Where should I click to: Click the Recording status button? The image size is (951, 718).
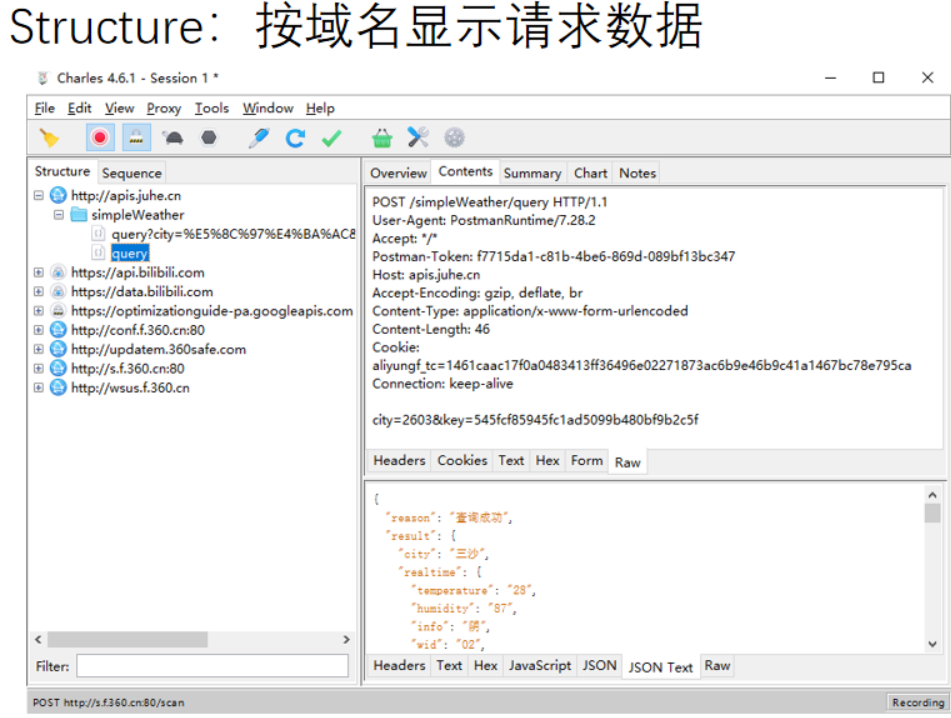coord(918,702)
